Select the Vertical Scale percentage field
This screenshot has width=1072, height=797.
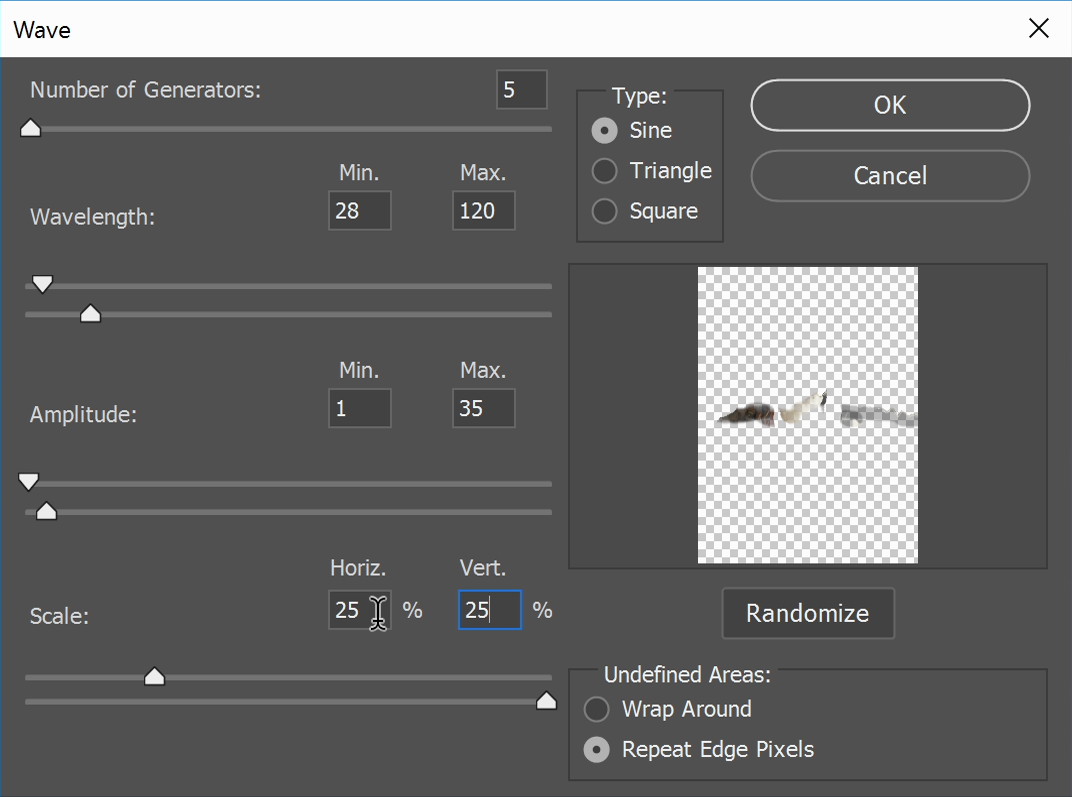point(489,610)
